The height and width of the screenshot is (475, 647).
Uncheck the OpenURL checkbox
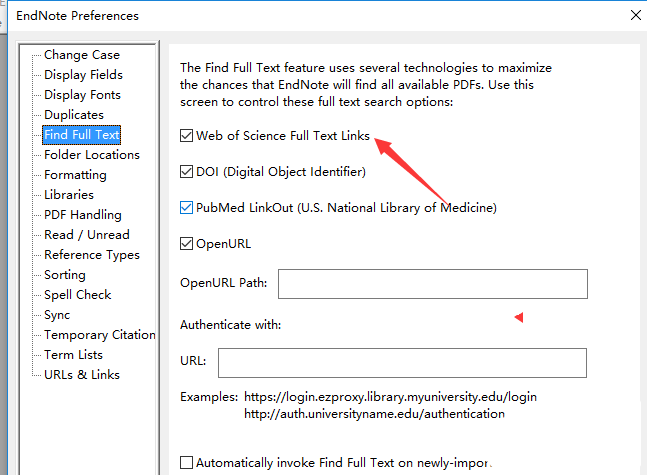pos(187,243)
